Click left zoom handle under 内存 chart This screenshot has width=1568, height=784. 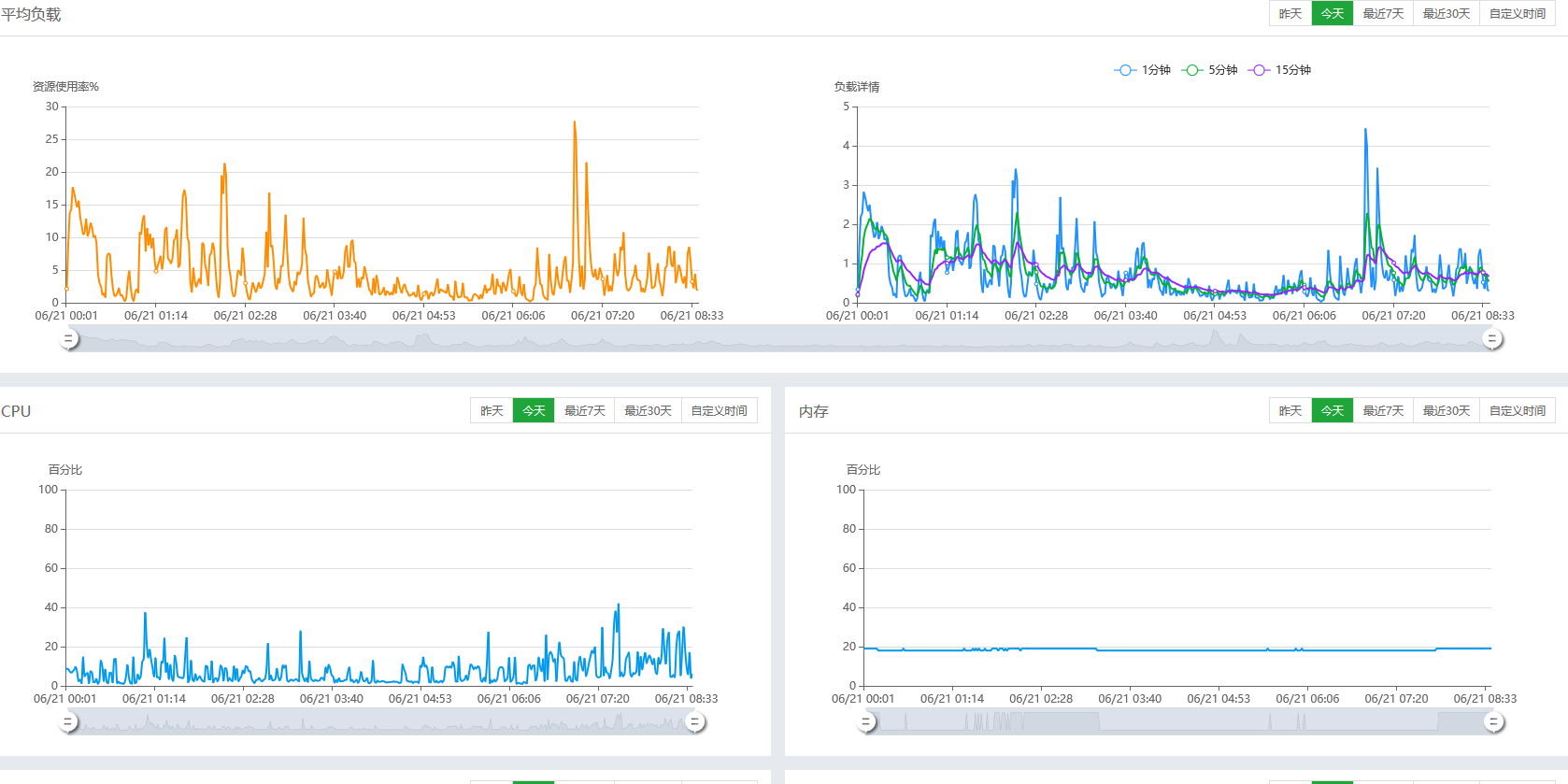[867, 722]
